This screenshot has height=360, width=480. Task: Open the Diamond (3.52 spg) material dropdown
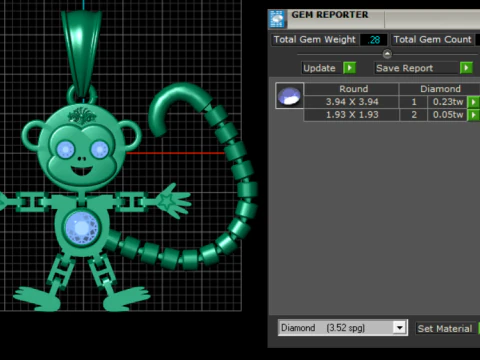(399, 328)
